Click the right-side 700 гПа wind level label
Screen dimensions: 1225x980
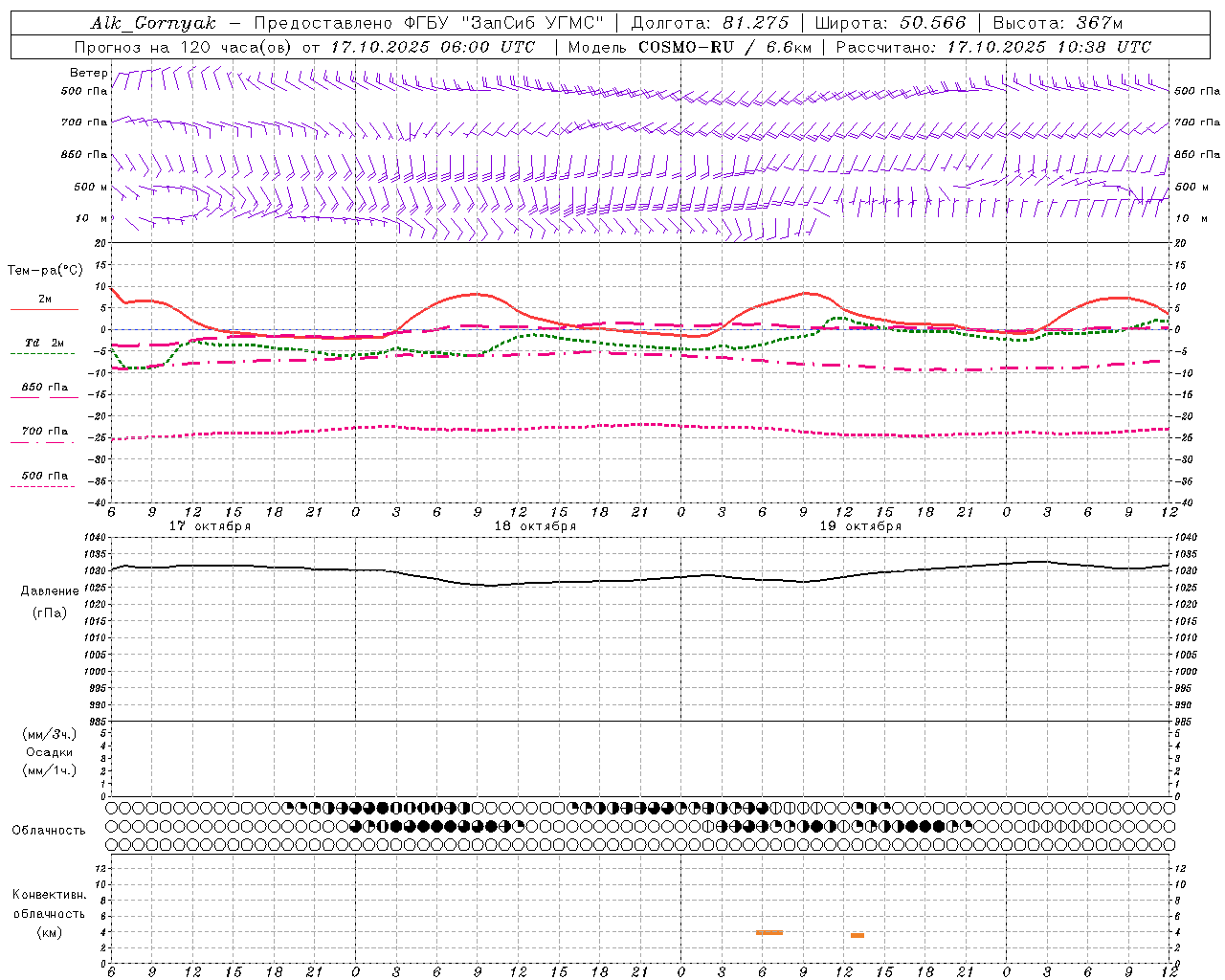[x=1197, y=122]
